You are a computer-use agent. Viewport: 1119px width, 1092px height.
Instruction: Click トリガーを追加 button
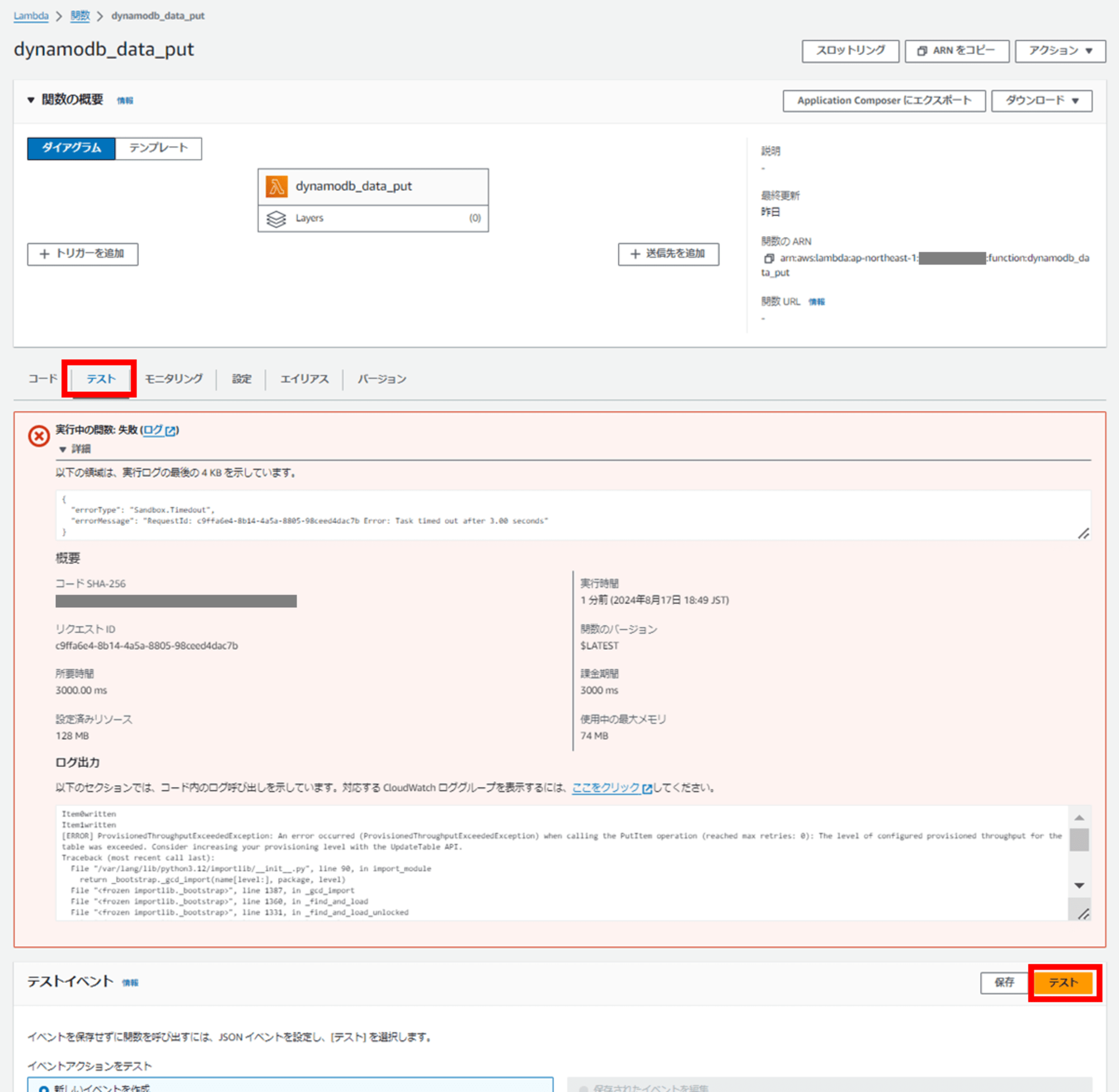pyautogui.click(x=83, y=254)
